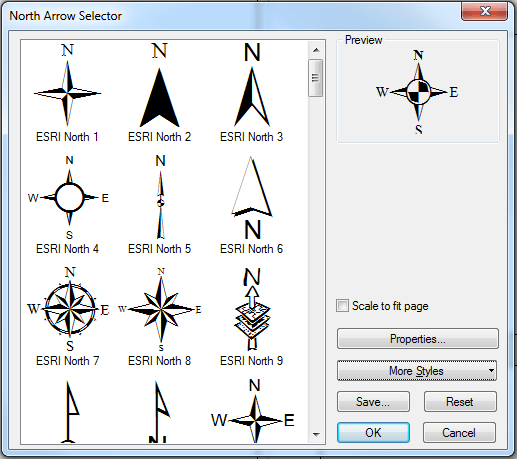This screenshot has width=517, height=459.
Task: Select the plain flag arrow in bottom row
Action: pyautogui.click(x=69, y=411)
